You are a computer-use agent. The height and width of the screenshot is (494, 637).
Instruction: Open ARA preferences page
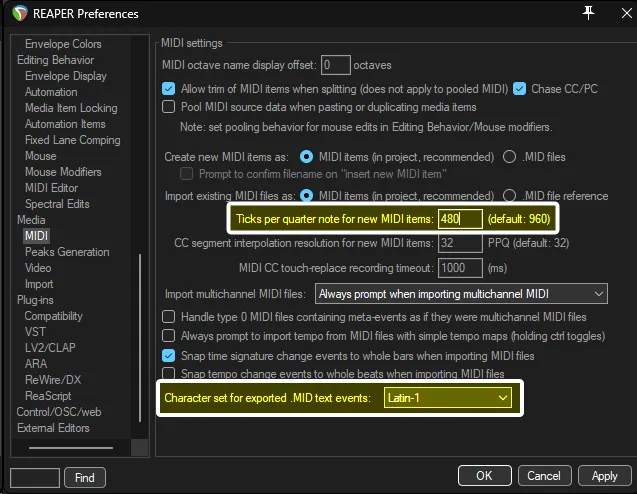coord(36,364)
